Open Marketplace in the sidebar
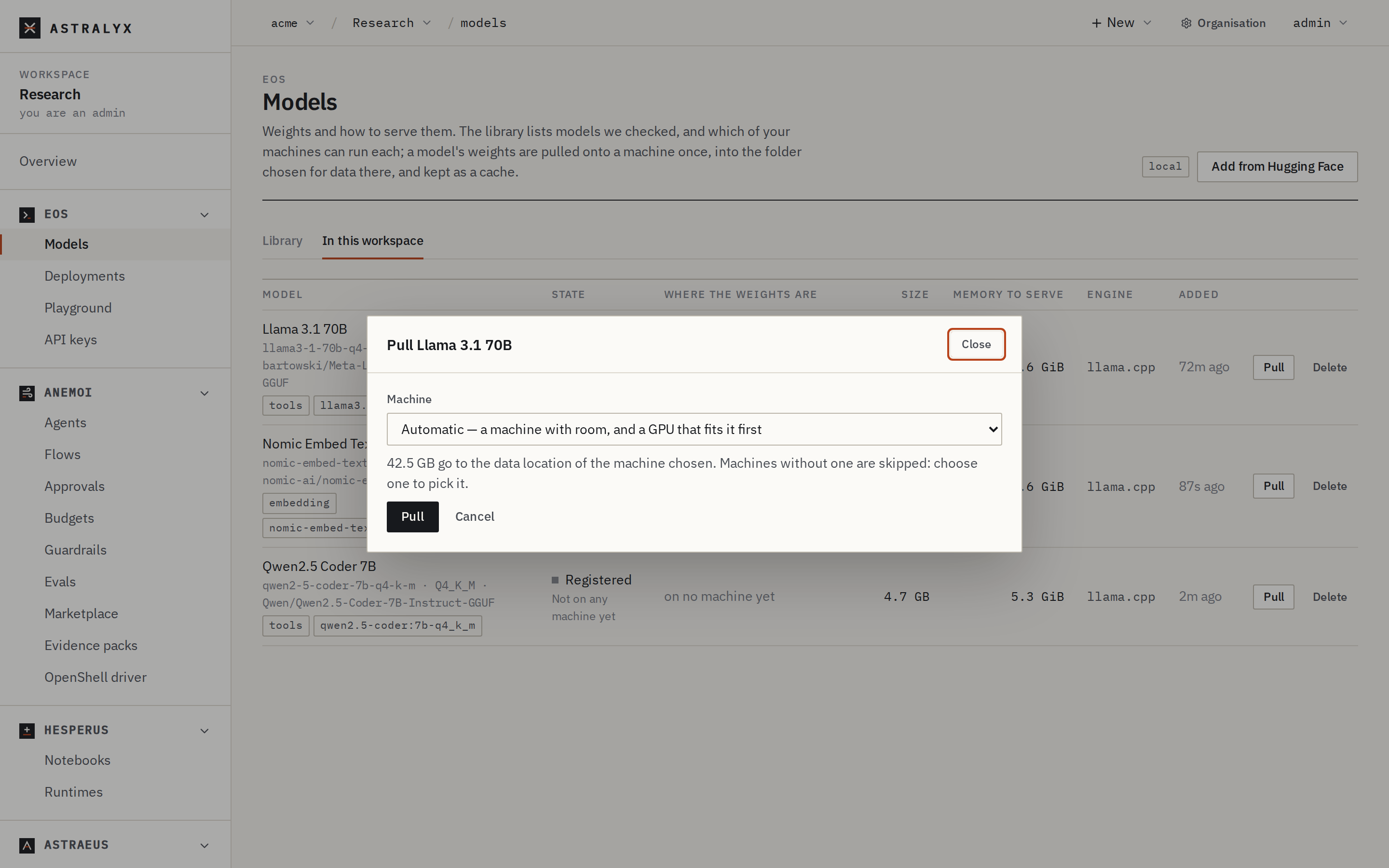This screenshot has width=1389, height=868. [82, 614]
